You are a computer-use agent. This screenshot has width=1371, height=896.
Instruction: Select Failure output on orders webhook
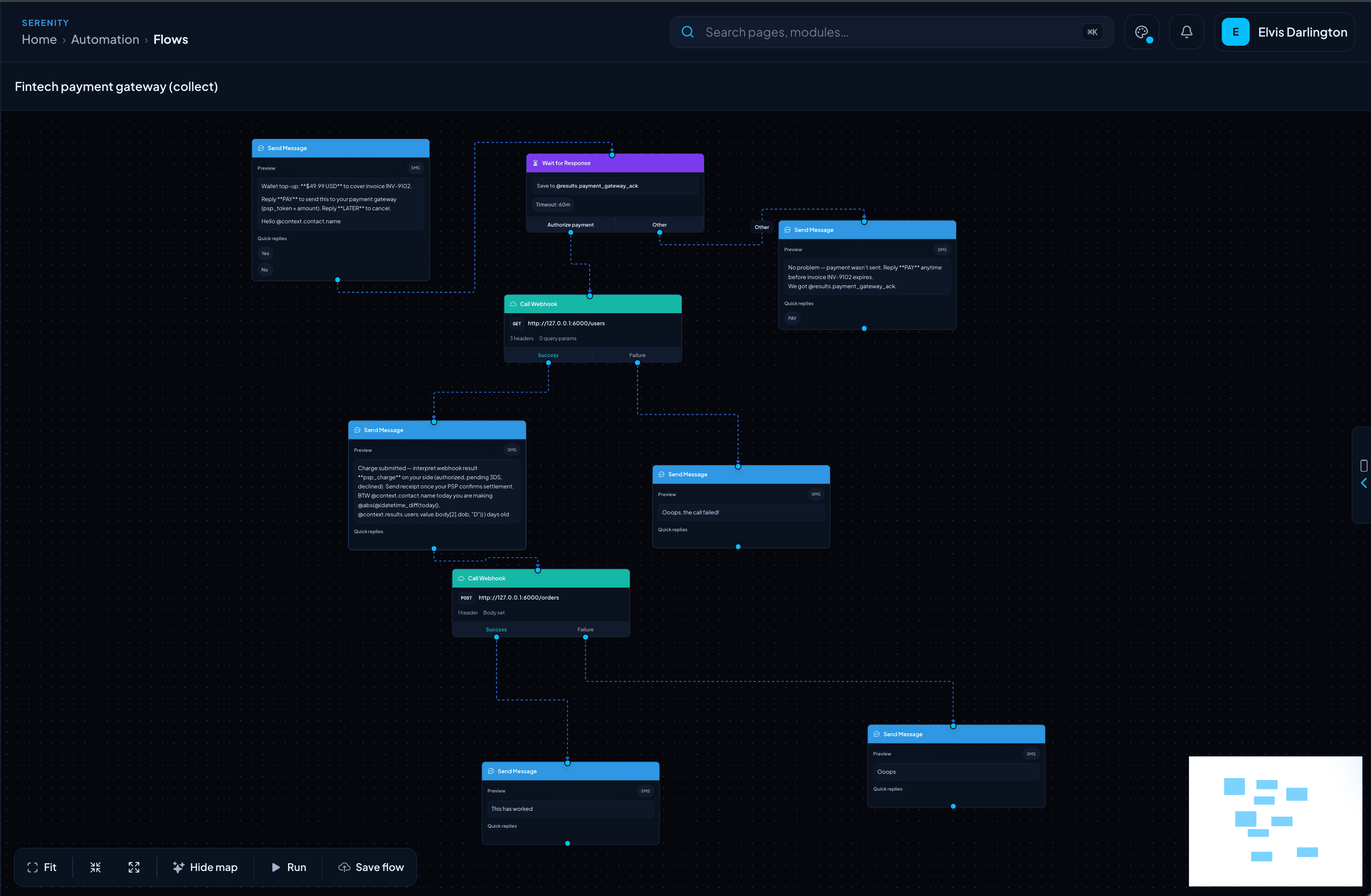pos(585,629)
